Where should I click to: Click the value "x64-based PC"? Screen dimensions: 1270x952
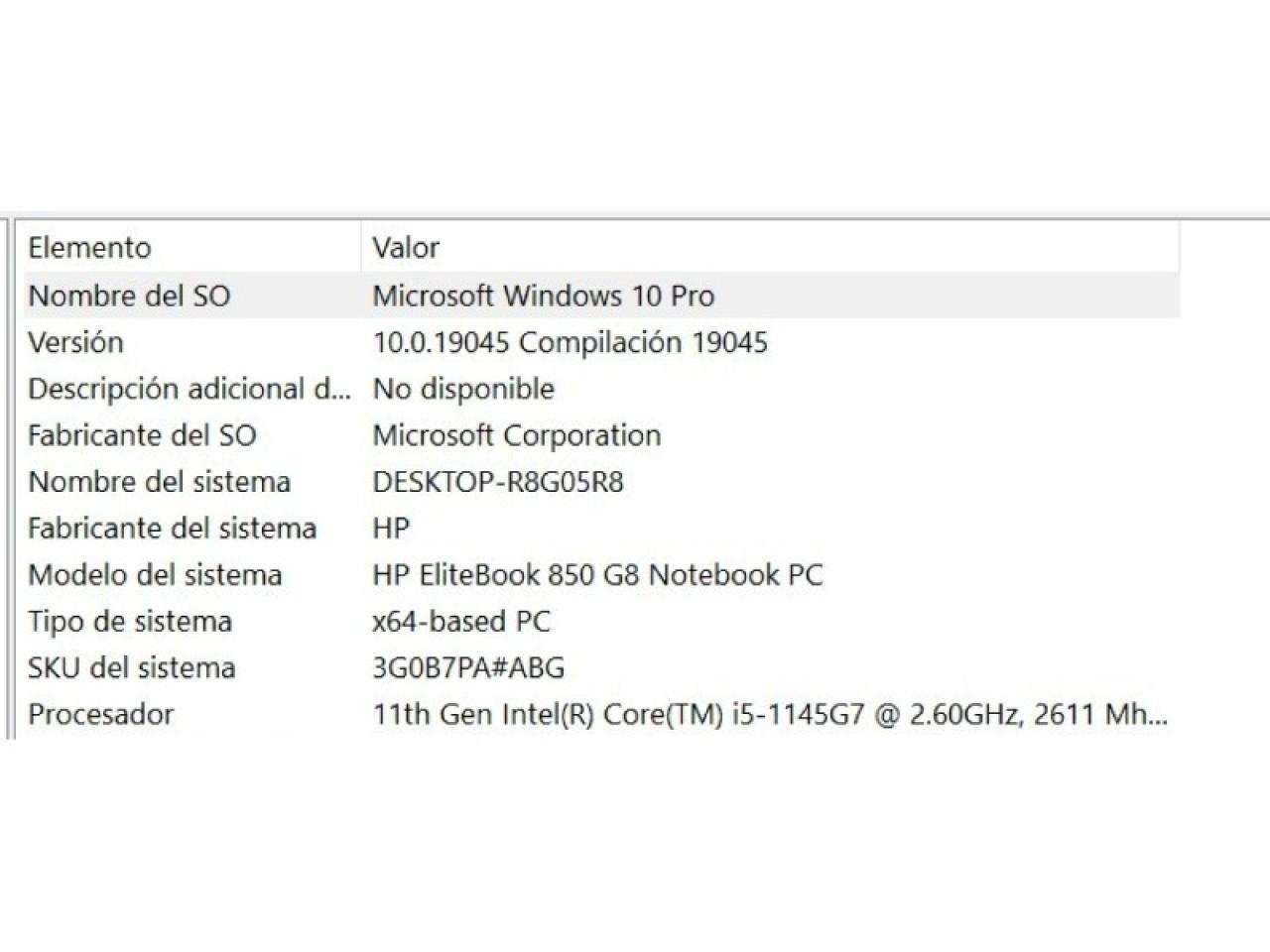click(x=460, y=622)
